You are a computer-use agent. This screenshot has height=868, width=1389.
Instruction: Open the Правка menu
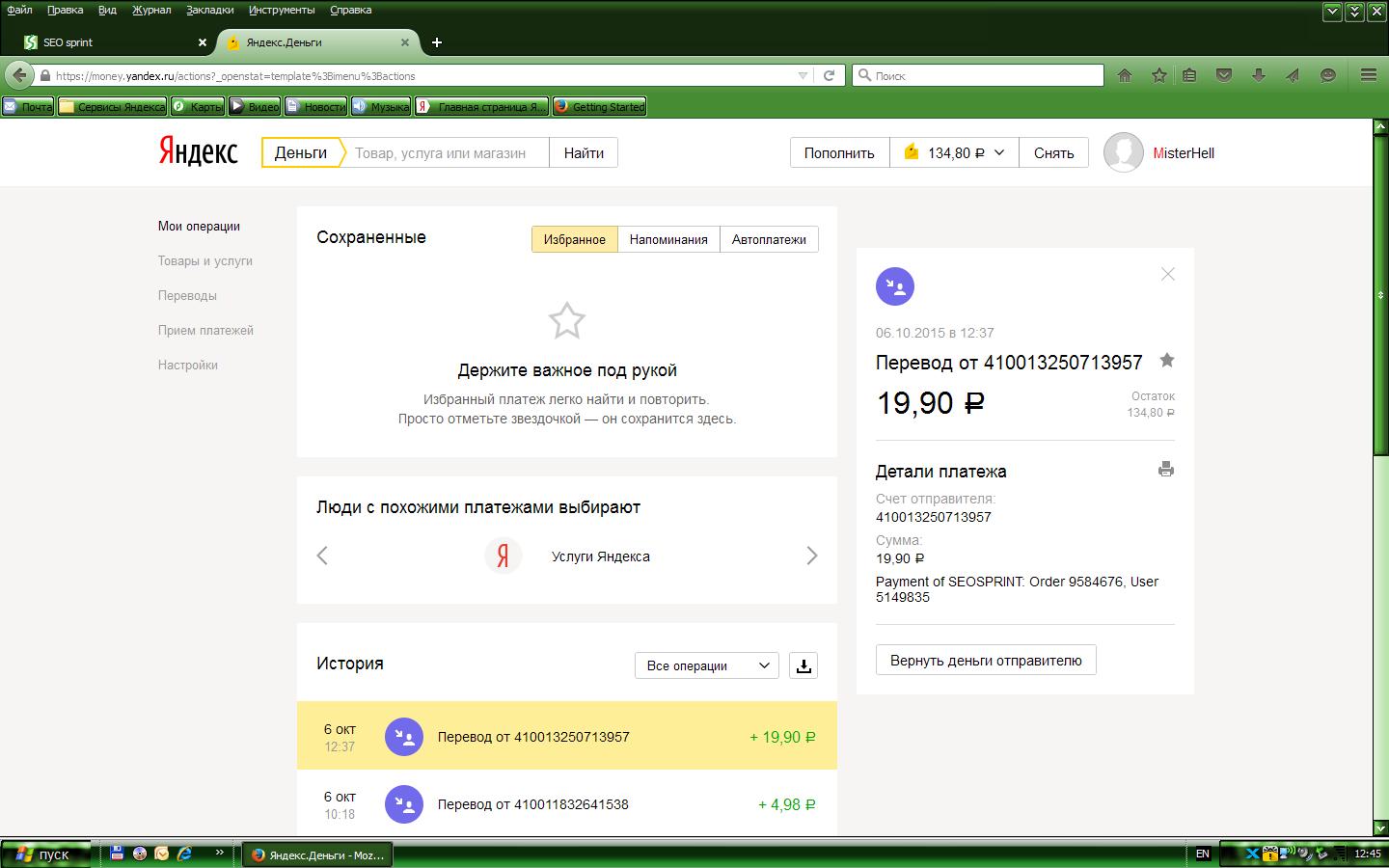(66, 10)
